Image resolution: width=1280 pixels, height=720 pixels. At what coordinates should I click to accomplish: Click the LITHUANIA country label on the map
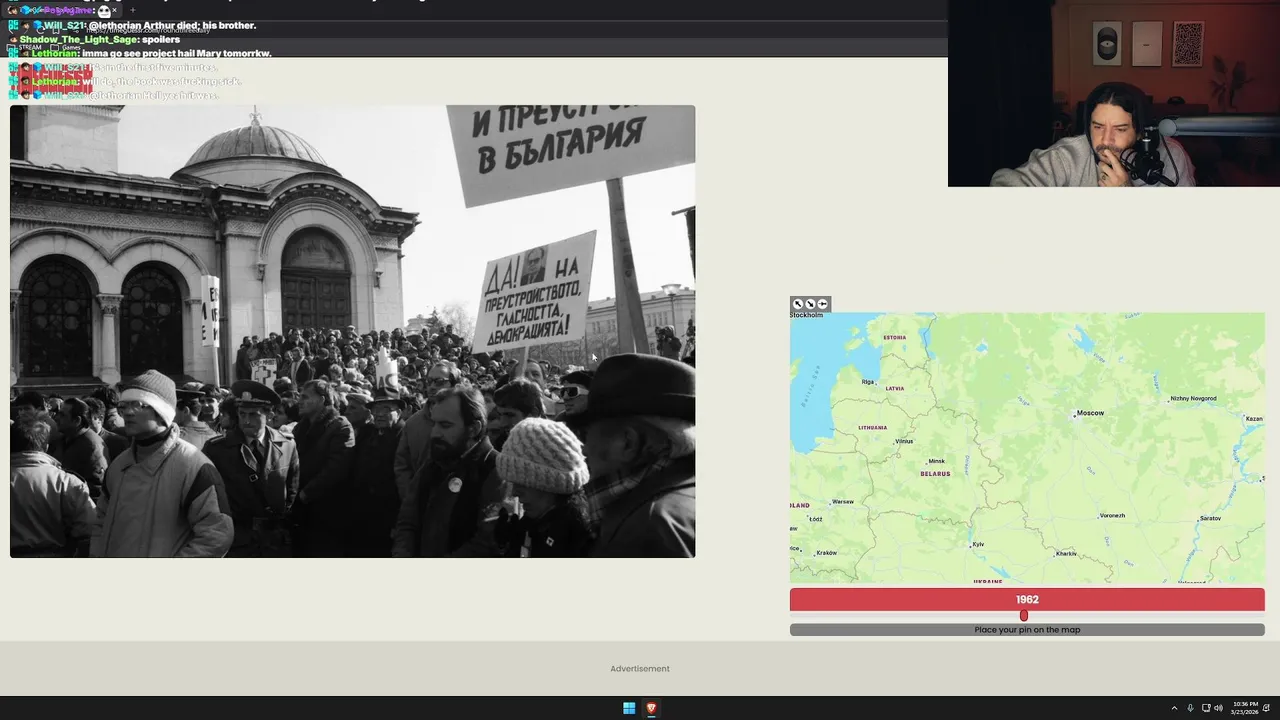[x=872, y=427]
